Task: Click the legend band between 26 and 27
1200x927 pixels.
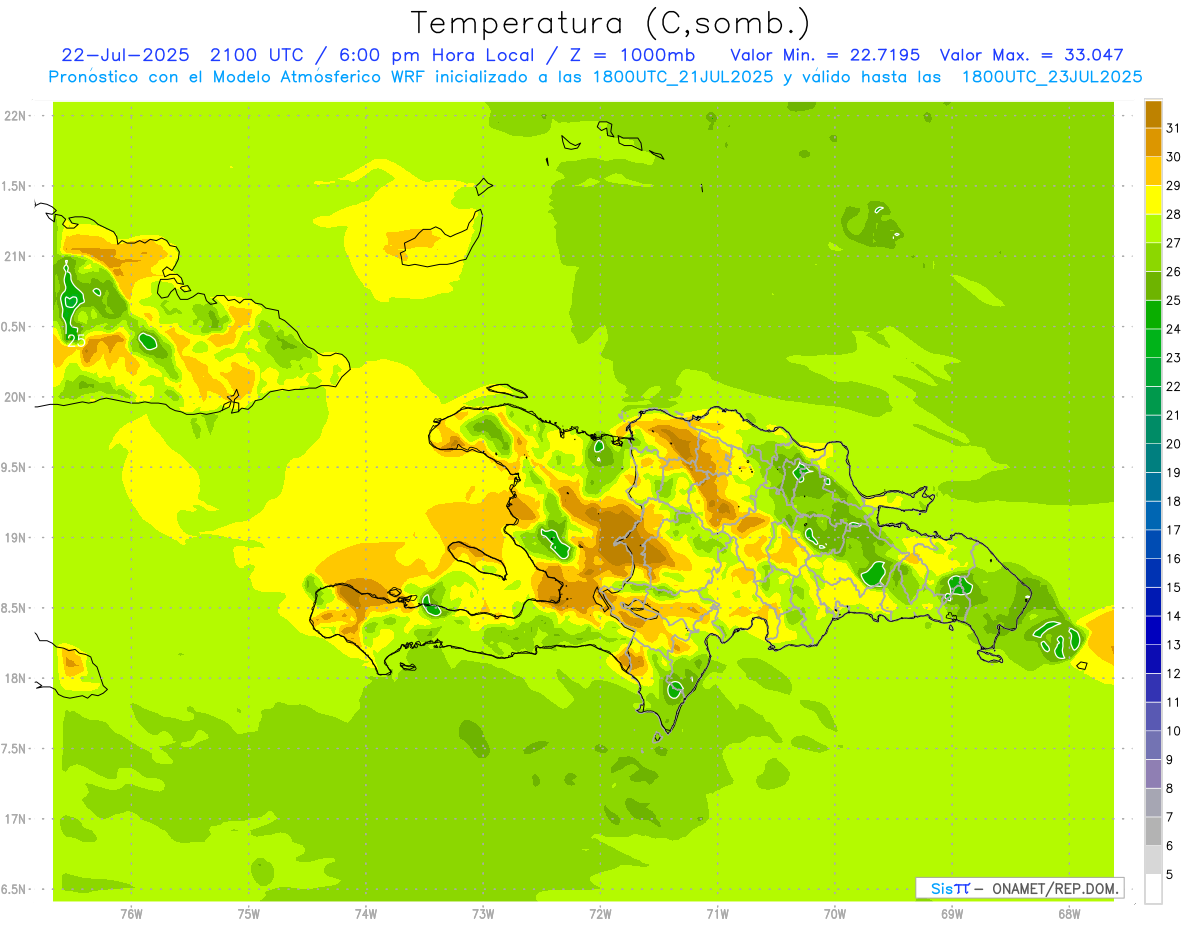Action: [1153, 257]
